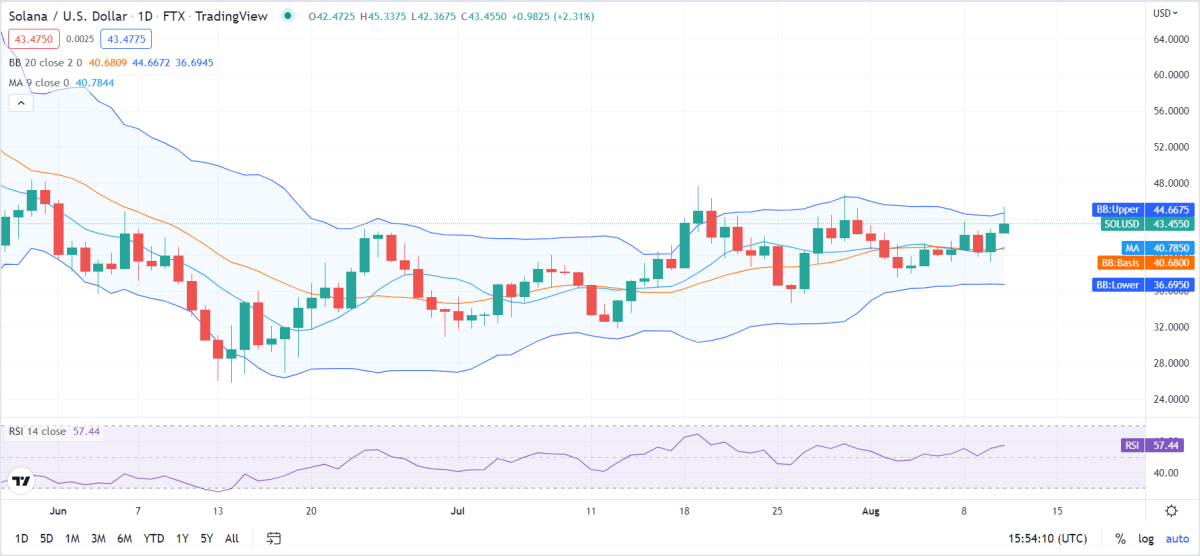Select the 1D time range

pos(21,538)
